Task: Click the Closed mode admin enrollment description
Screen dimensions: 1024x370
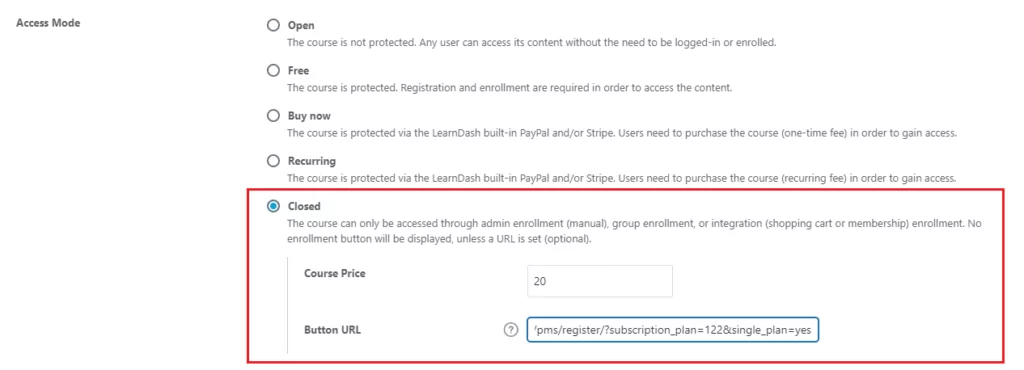Action: coord(635,231)
